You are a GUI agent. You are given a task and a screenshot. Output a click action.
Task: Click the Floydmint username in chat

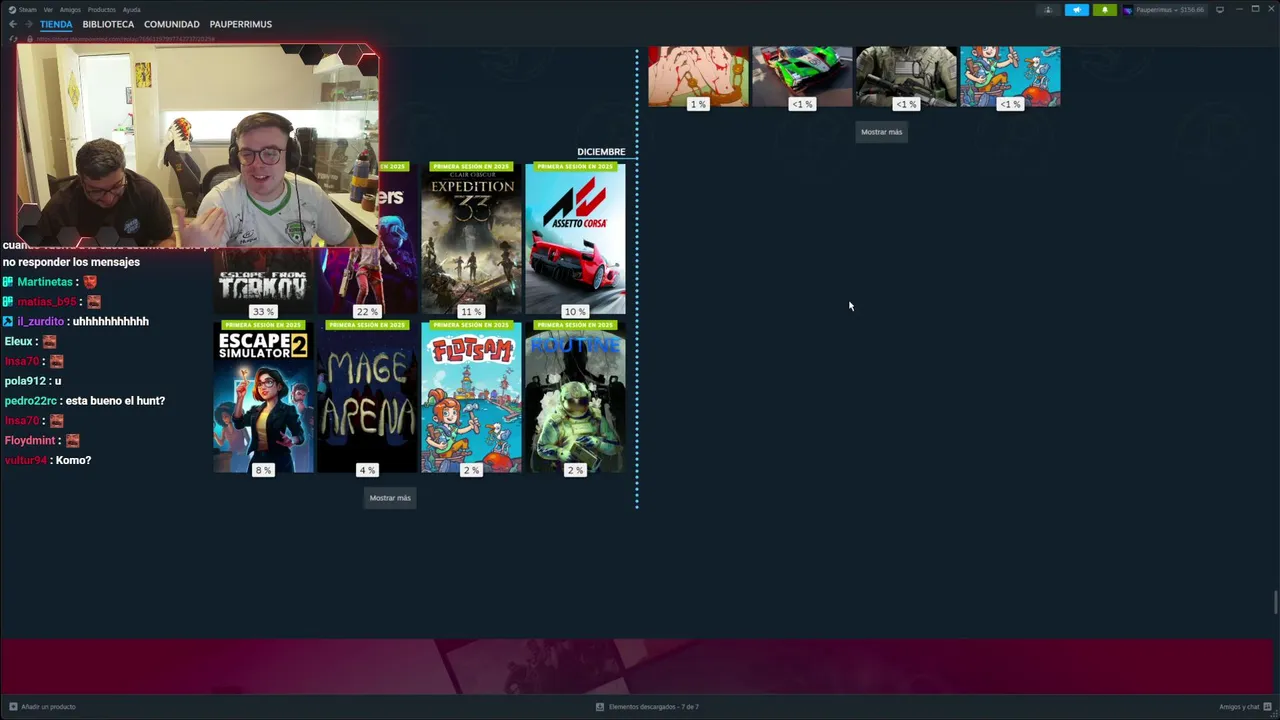click(x=30, y=441)
